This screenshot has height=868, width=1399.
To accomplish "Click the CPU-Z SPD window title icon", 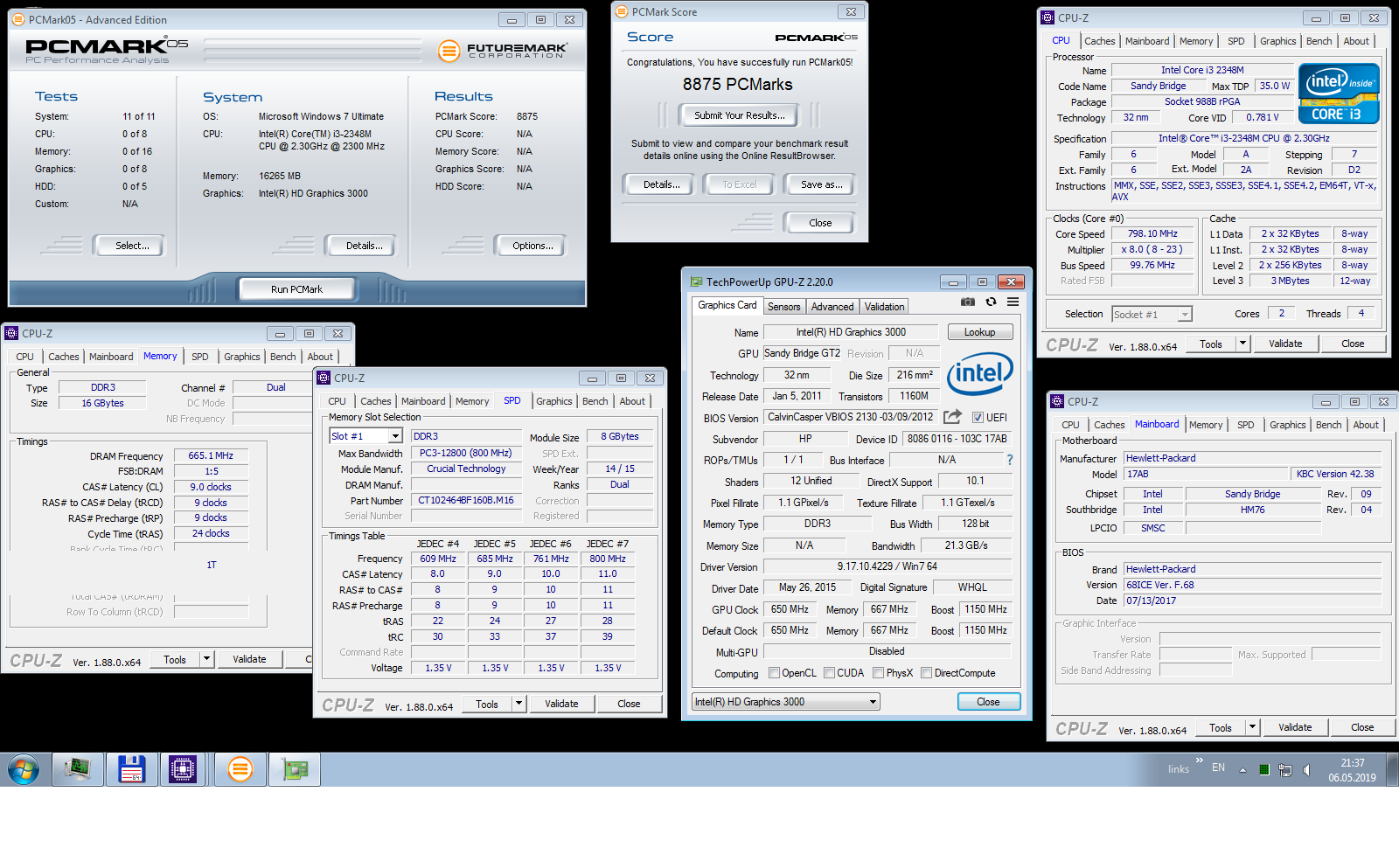I will [324, 378].
